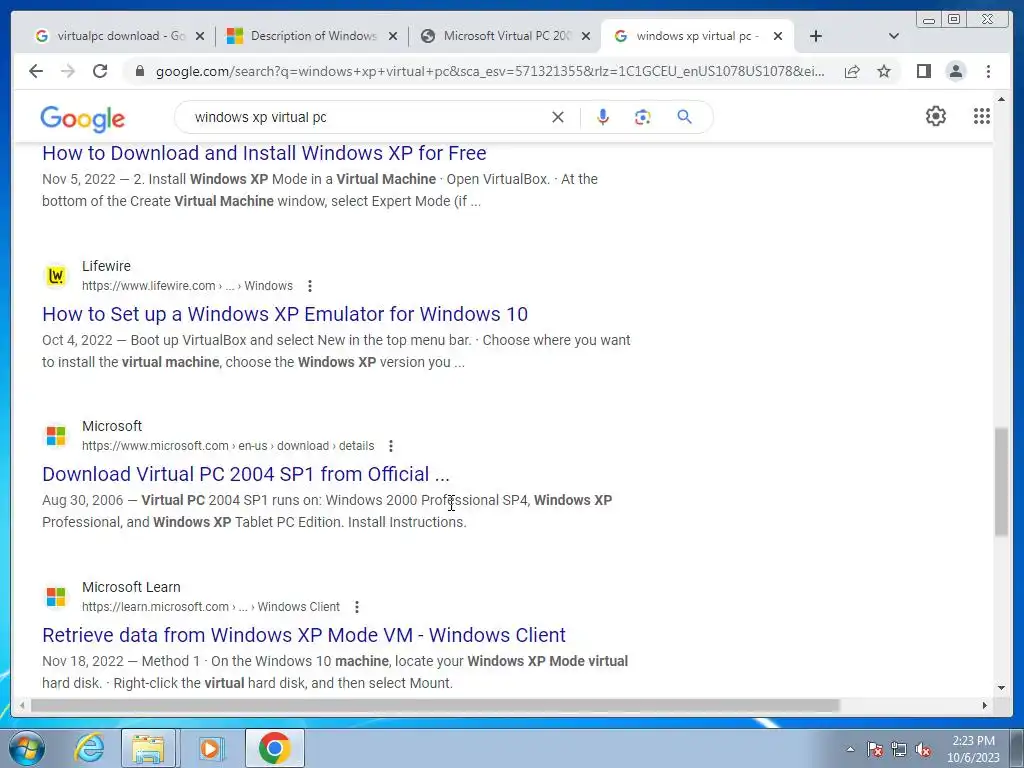1024x768 pixels.
Task: Search by image with Google Lens icon
Action: tap(643, 117)
